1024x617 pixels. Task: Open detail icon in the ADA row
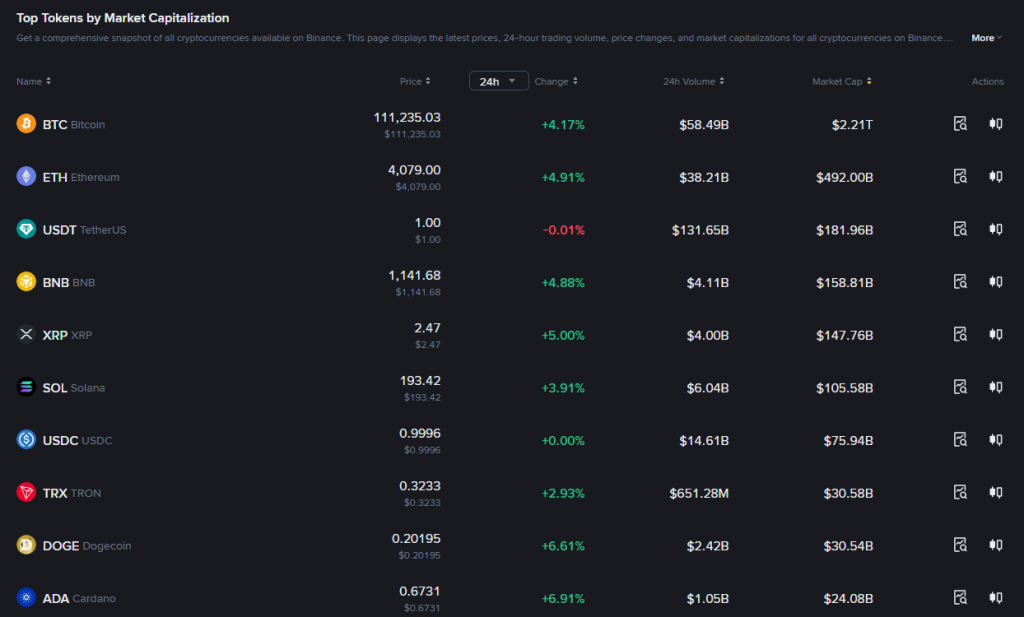[960, 597]
